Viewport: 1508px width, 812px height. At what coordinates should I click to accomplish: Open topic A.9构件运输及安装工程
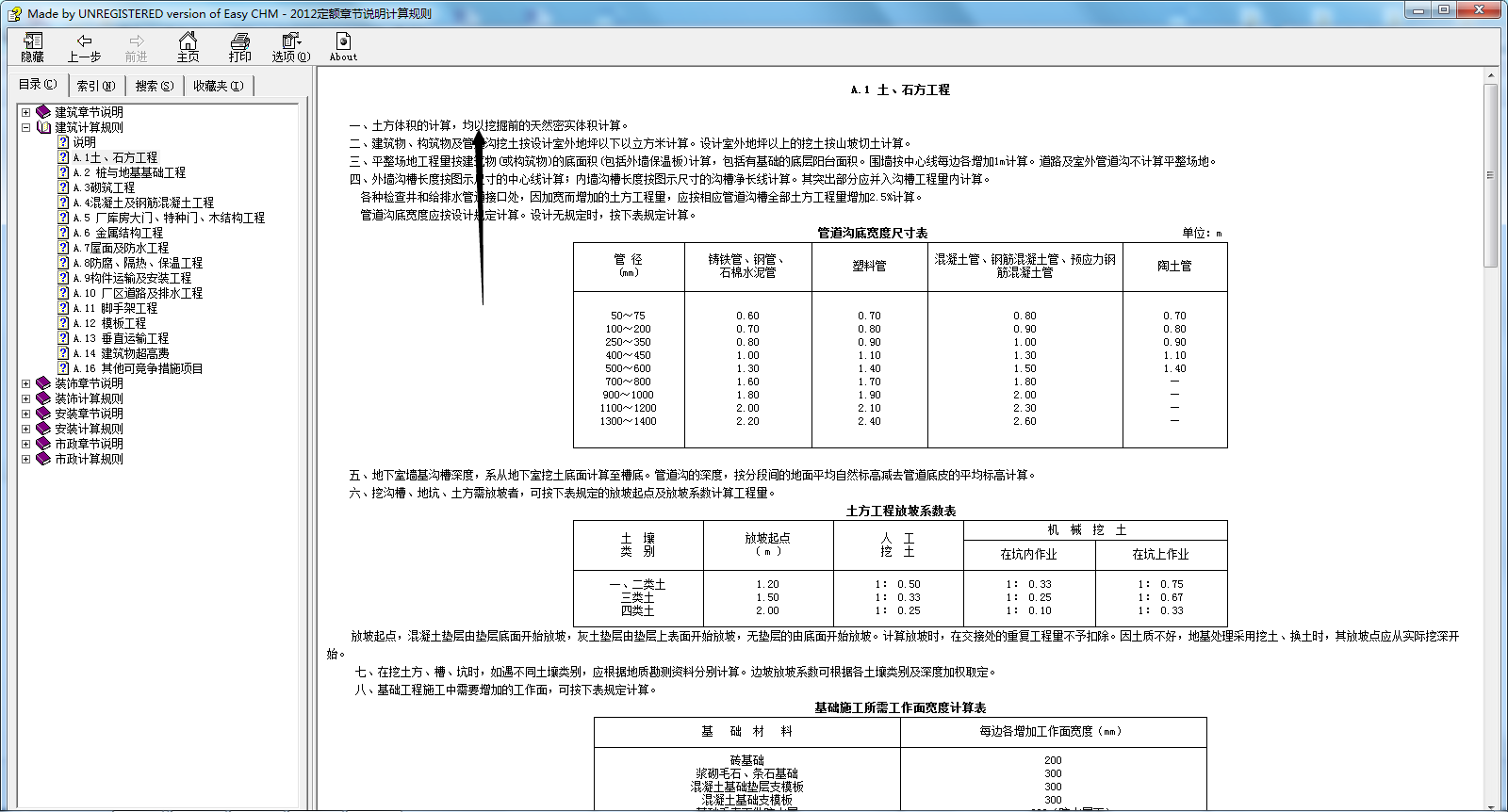tap(132, 278)
